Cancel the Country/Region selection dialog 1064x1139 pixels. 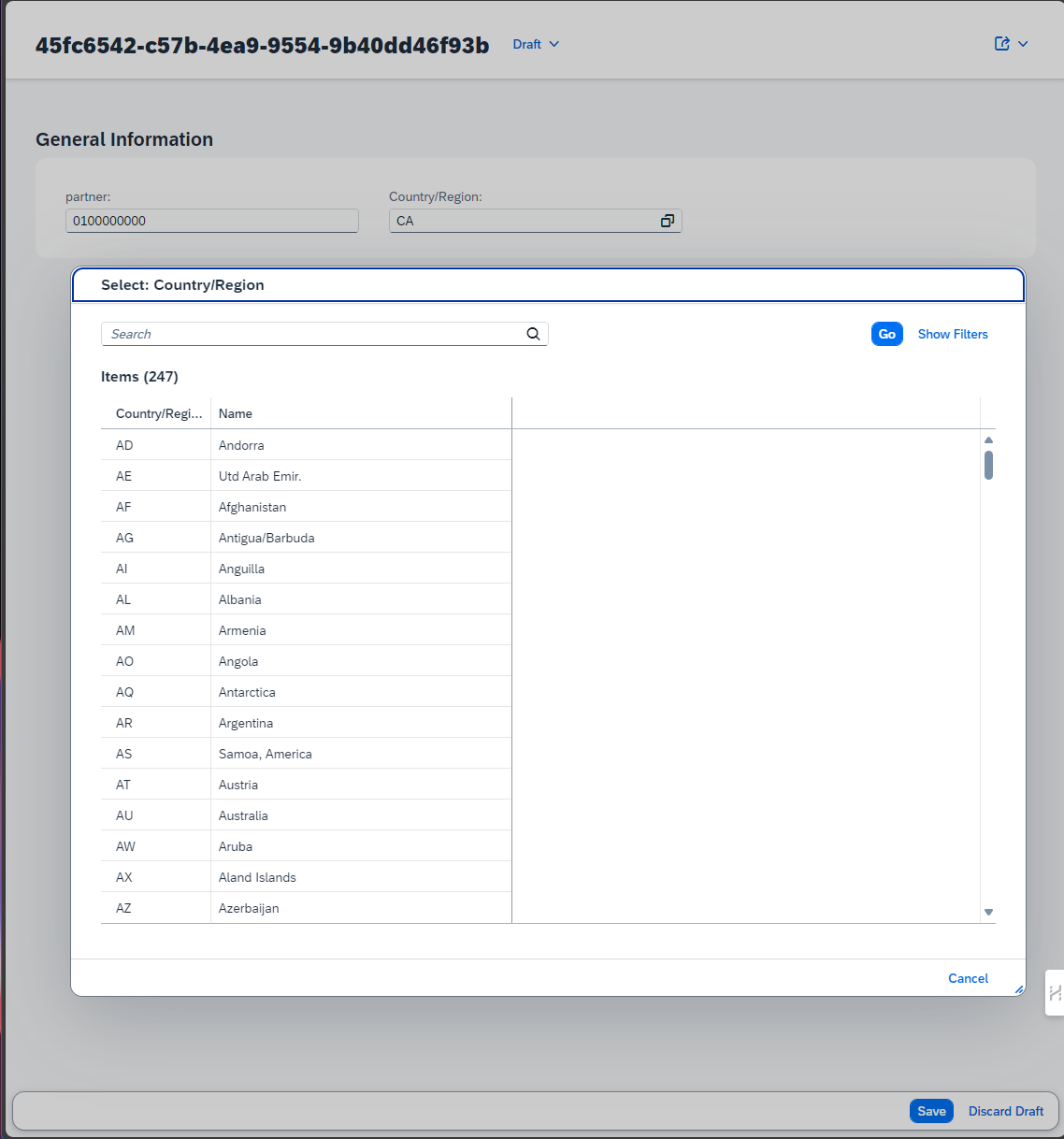968,978
